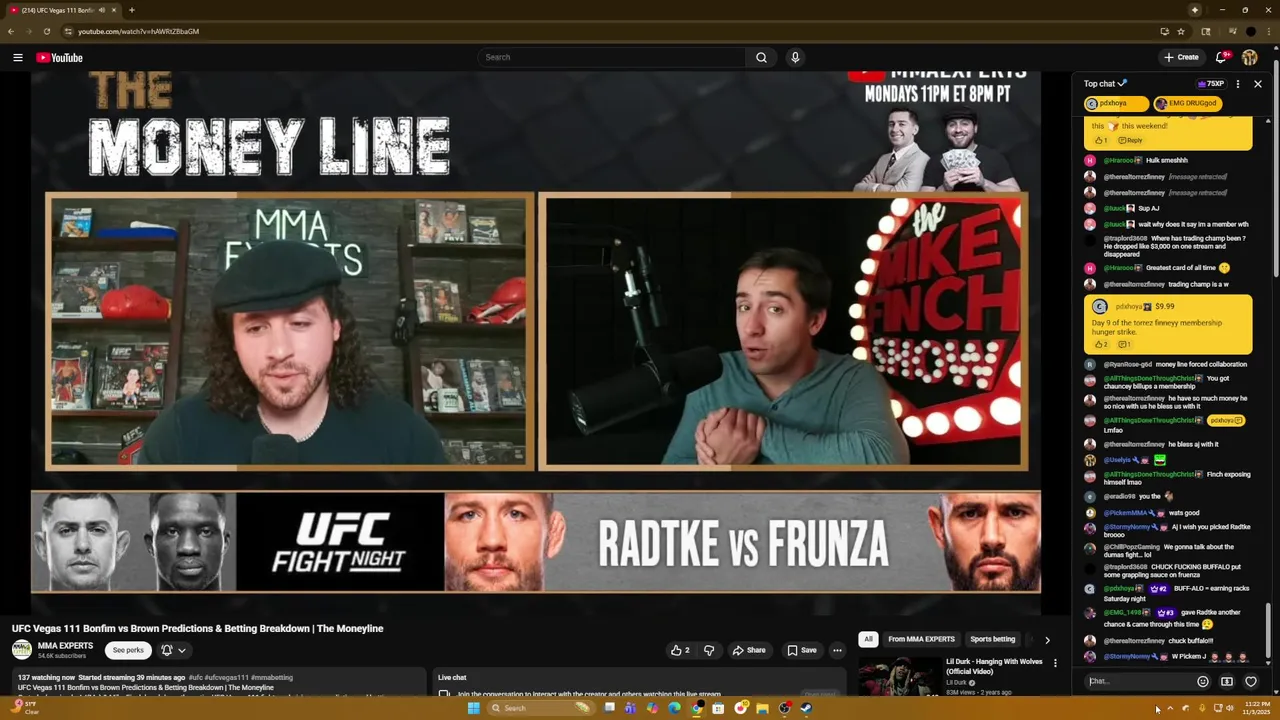Select the Sports betting chip
This screenshot has width=1280, height=720.
[992, 639]
